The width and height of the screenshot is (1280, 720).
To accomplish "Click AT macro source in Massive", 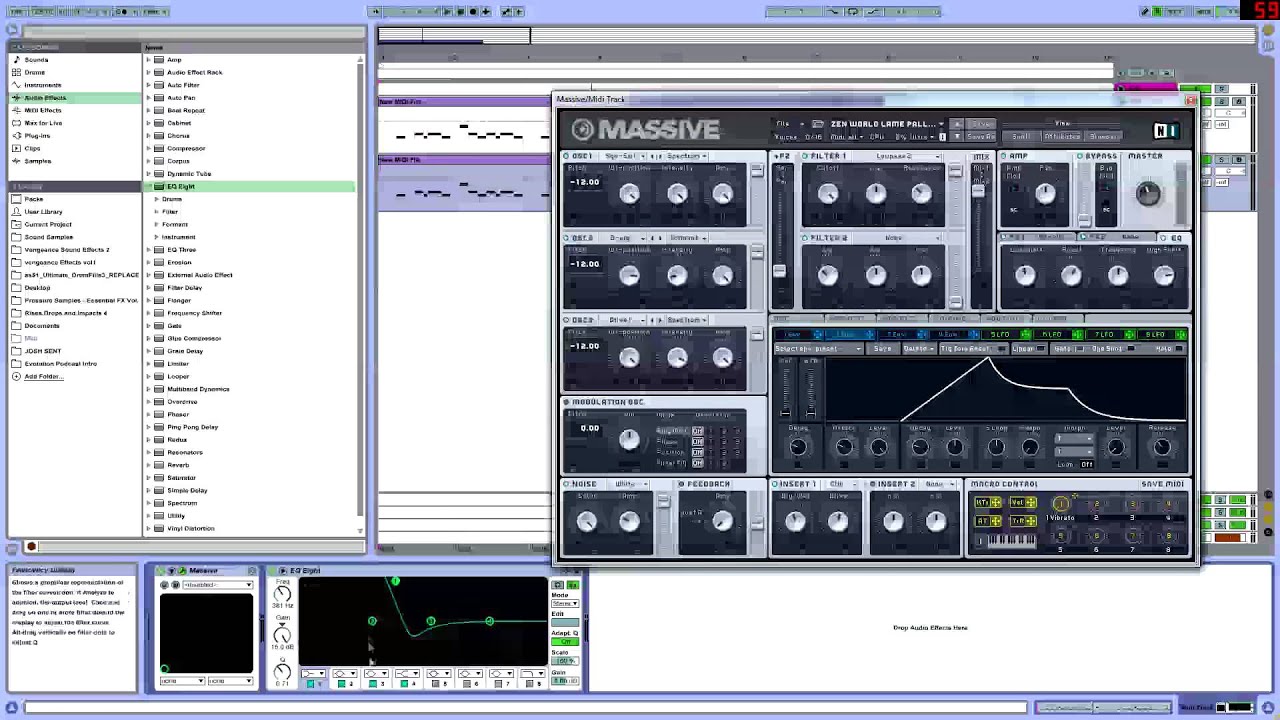I will [x=989, y=521].
